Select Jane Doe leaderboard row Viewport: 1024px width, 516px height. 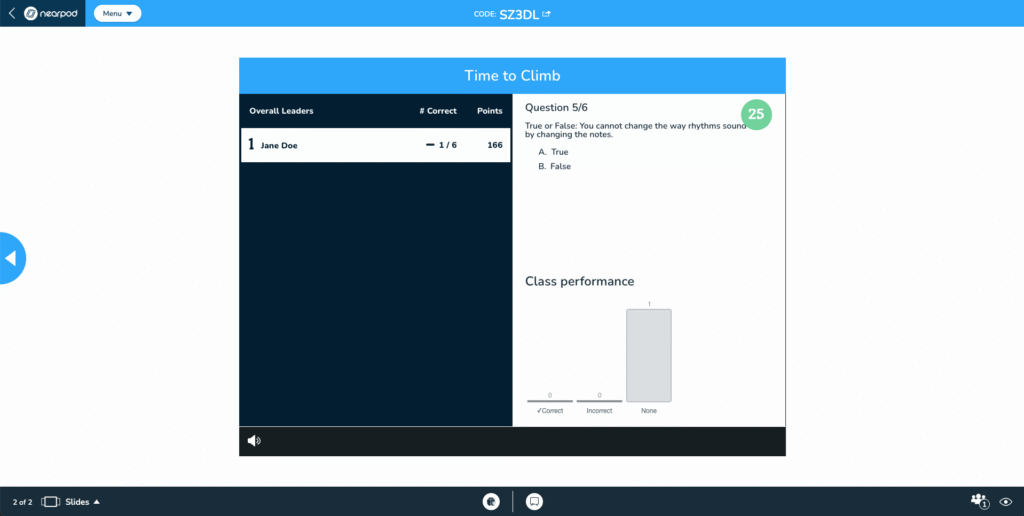click(375, 145)
